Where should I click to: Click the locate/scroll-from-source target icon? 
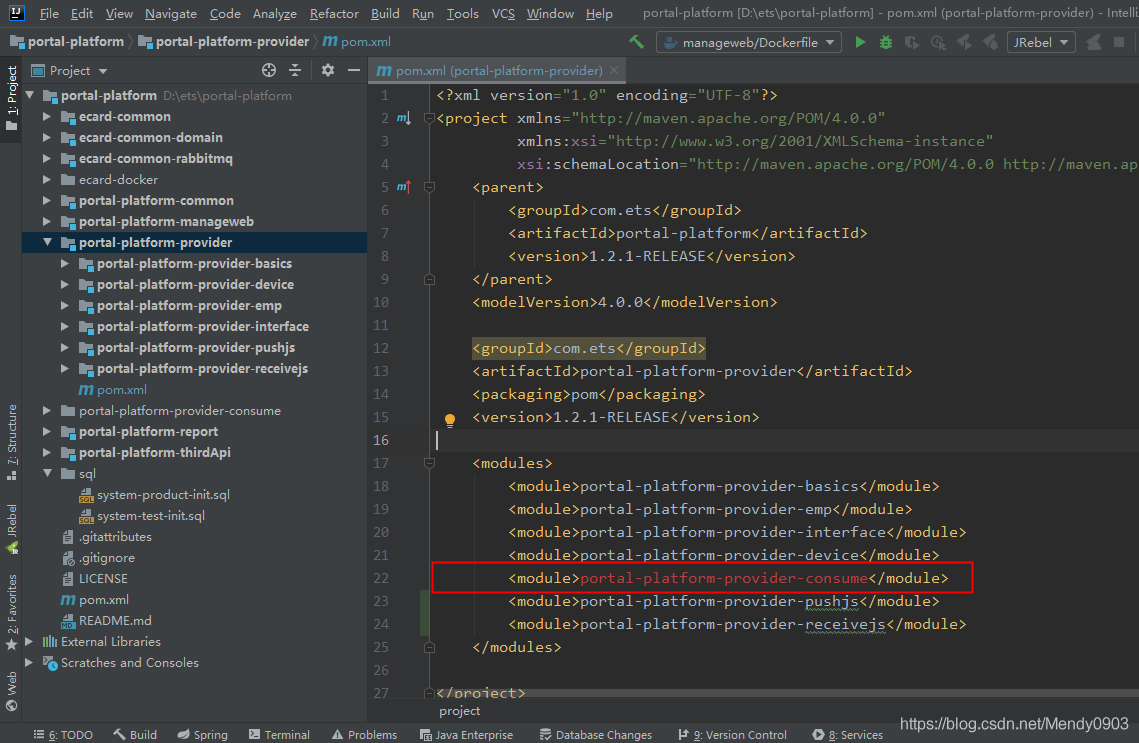269,70
